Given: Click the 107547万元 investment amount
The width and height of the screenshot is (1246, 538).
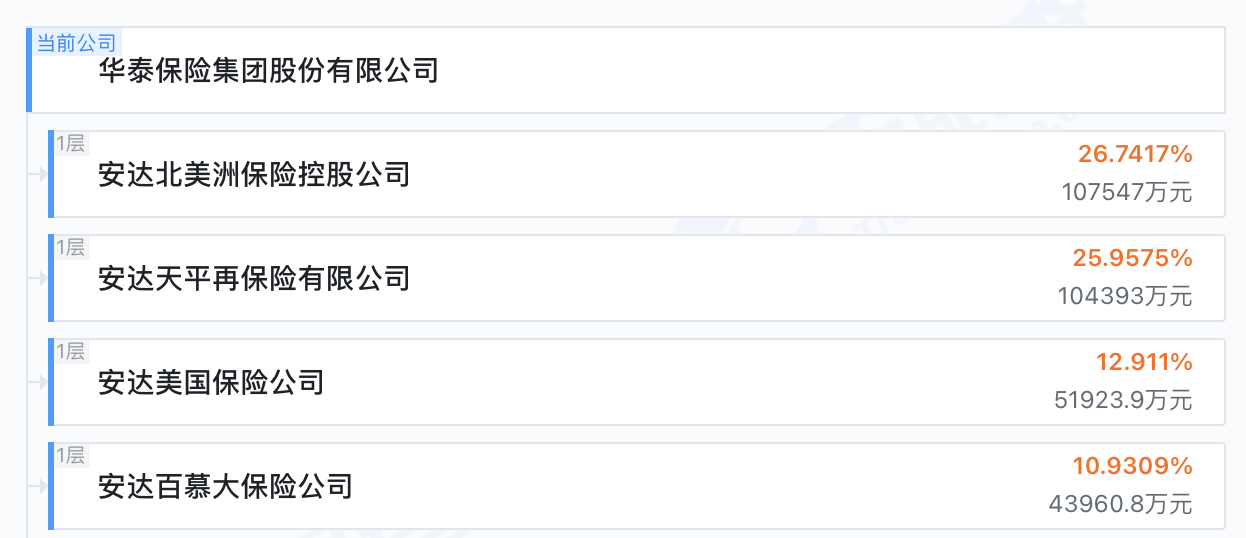Looking at the screenshot, I should pos(1127,192).
